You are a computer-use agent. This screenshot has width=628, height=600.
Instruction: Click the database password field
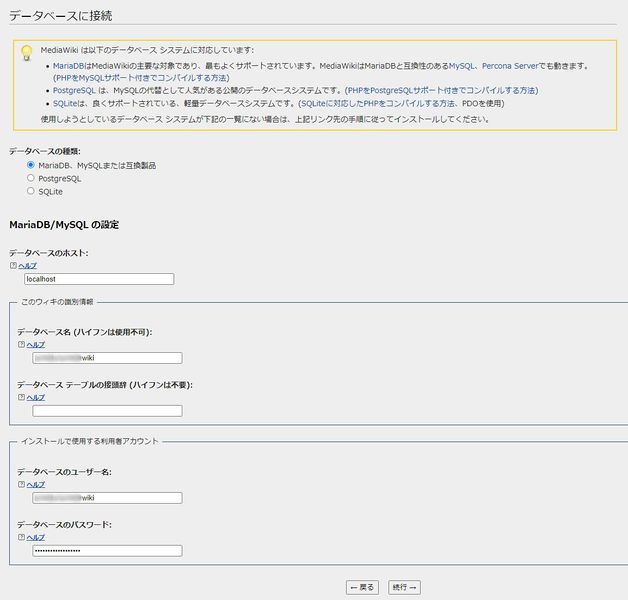tap(107, 551)
